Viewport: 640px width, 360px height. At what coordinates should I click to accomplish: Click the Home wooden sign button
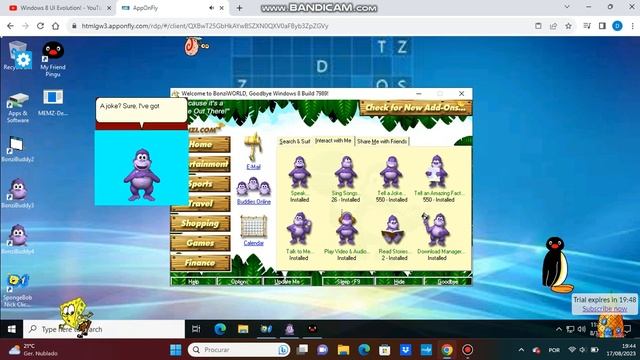coord(200,144)
